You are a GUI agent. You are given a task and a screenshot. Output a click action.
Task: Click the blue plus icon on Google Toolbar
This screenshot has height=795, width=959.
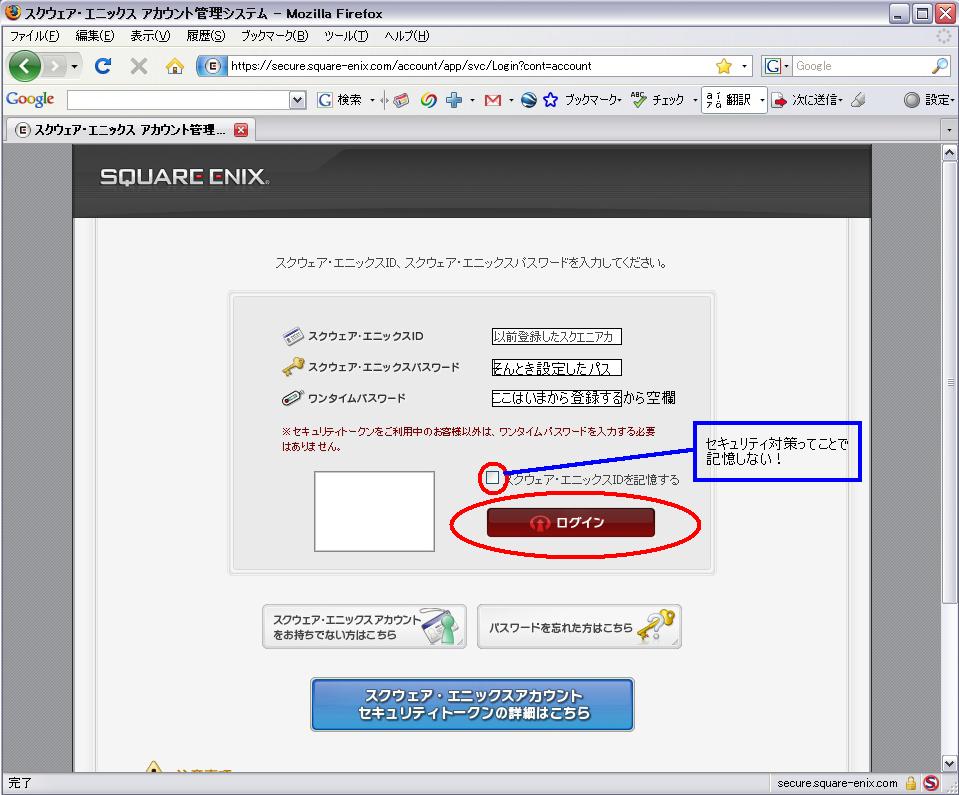point(454,100)
